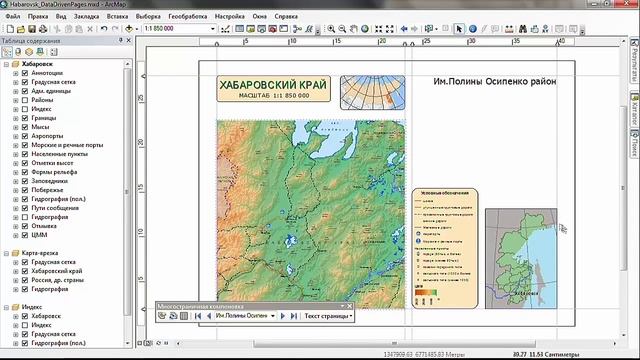
Task: Select the Им.Полины Осипенко район title text
Action: click(495, 82)
